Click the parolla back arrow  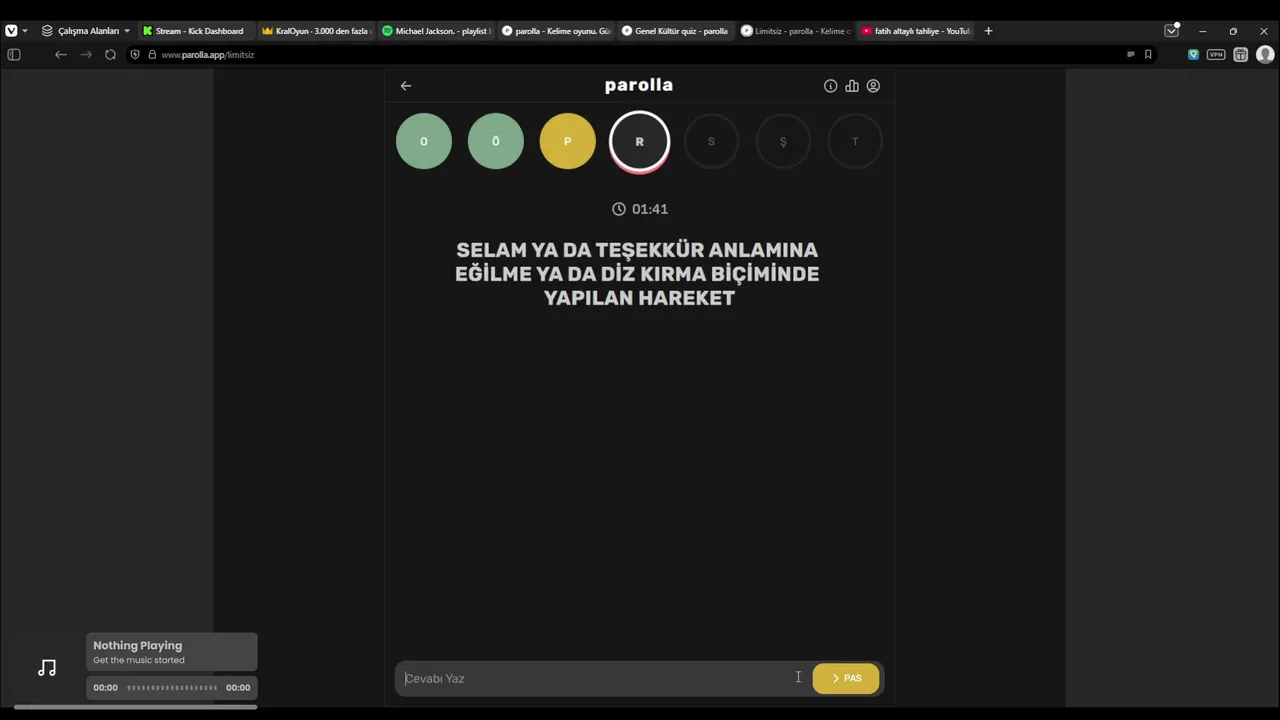click(x=406, y=86)
